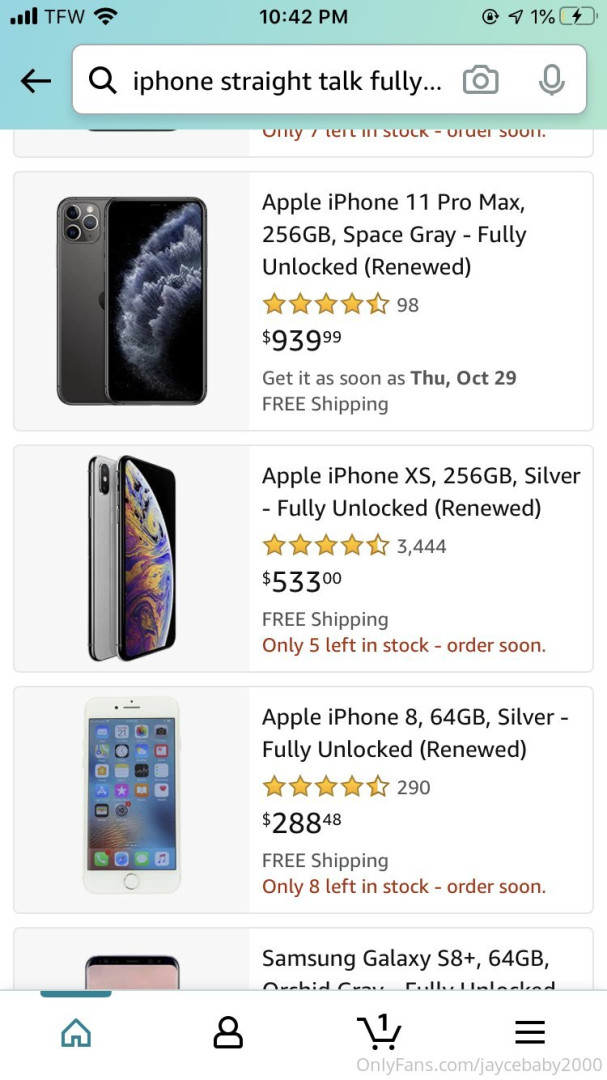Tap the back arrow icon
The height and width of the screenshot is (1080, 607).
tap(35, 81)
